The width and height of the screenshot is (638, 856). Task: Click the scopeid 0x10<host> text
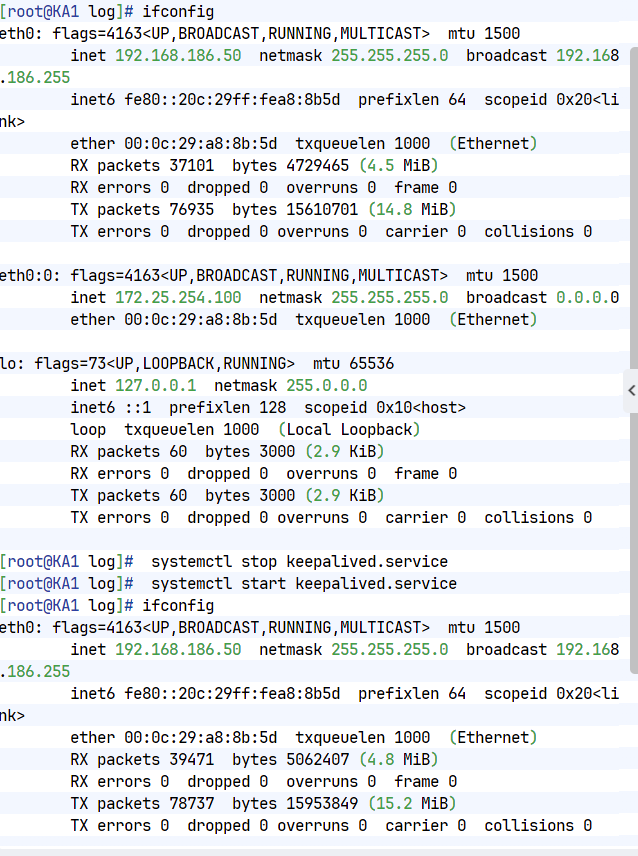click(x=385, y=408)
